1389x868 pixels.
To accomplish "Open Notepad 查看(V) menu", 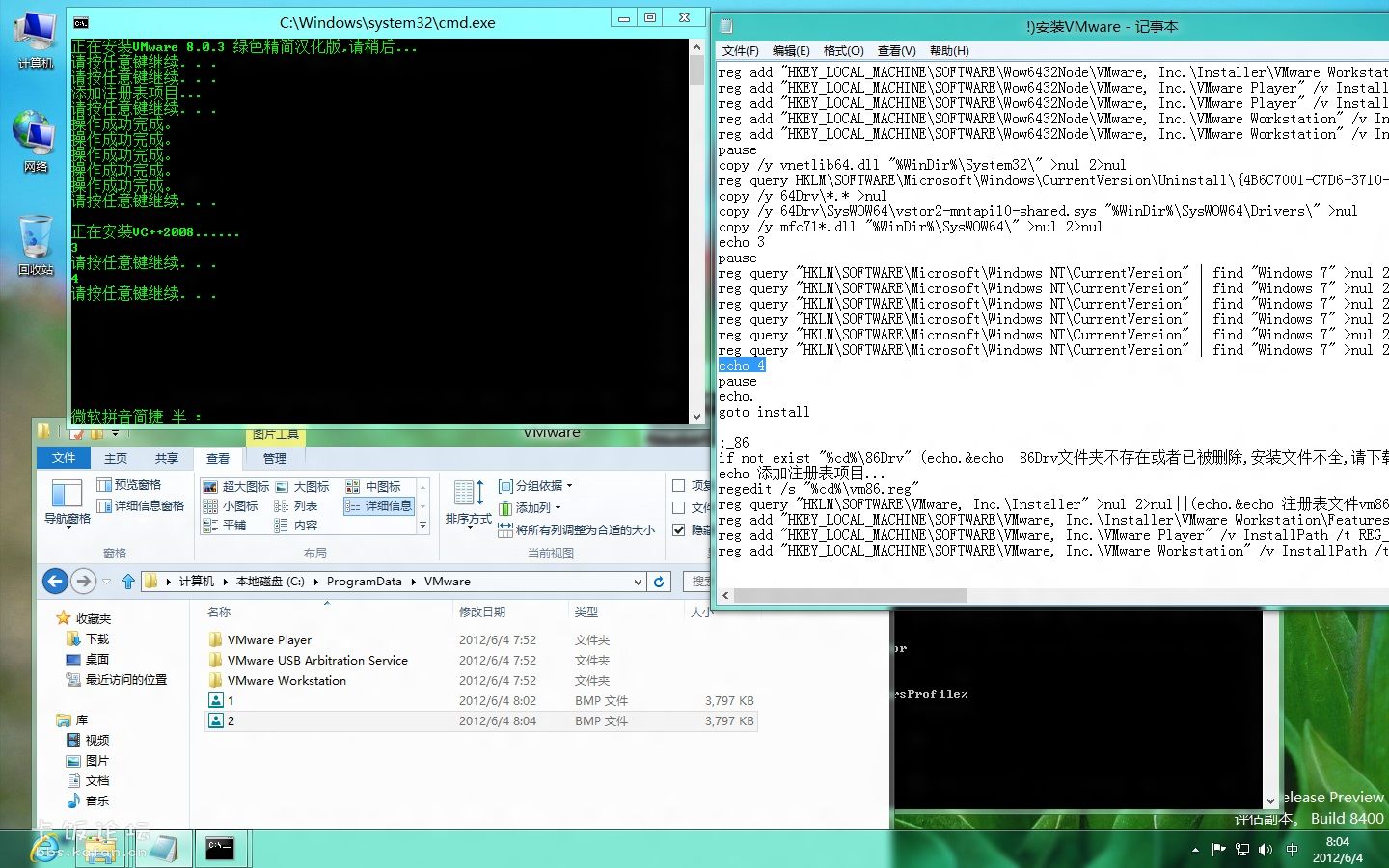I will coord(896,51).
